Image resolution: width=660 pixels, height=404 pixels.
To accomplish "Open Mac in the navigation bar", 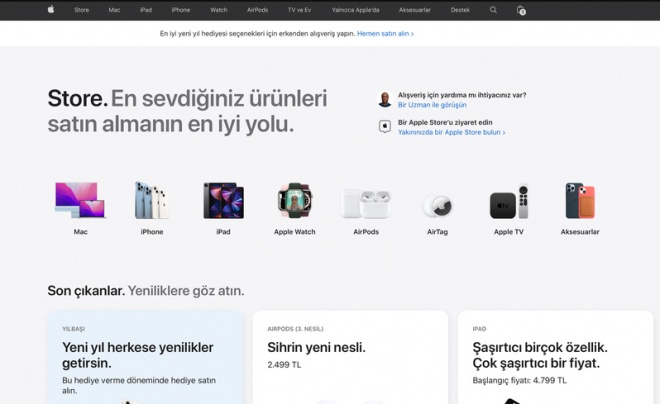I will (x=114, y=10).
